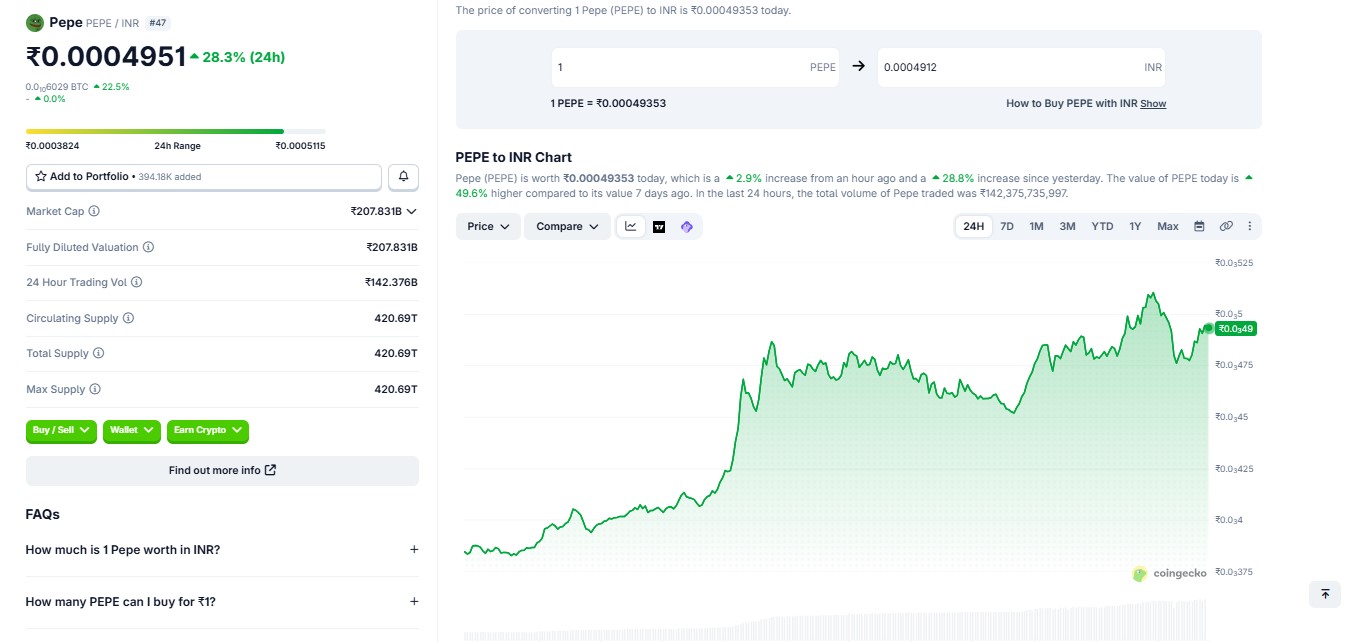
Task: Select the 1Y chart range
Action: click(1135, 226)
